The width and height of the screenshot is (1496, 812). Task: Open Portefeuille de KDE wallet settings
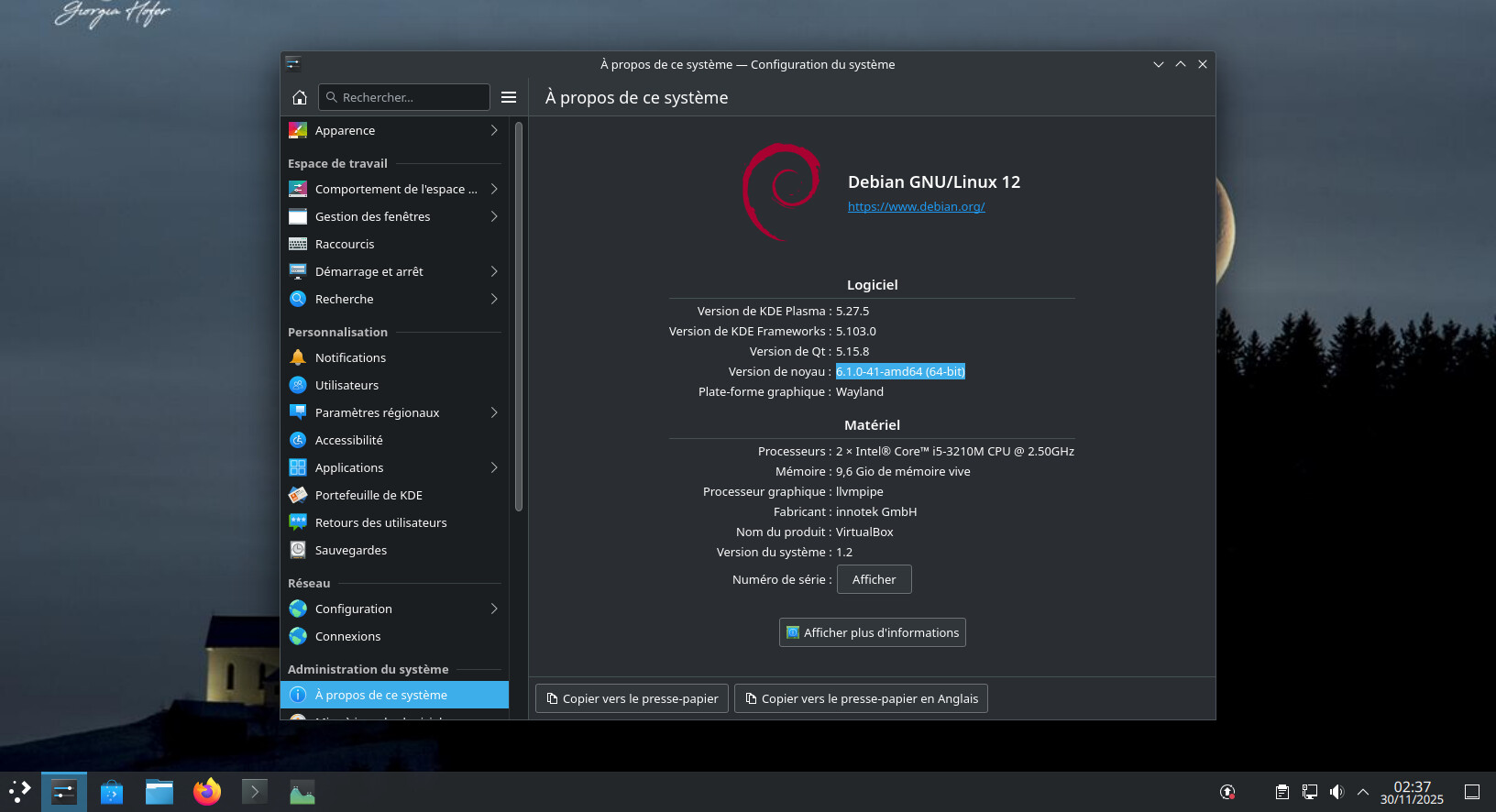click(368, 495)
